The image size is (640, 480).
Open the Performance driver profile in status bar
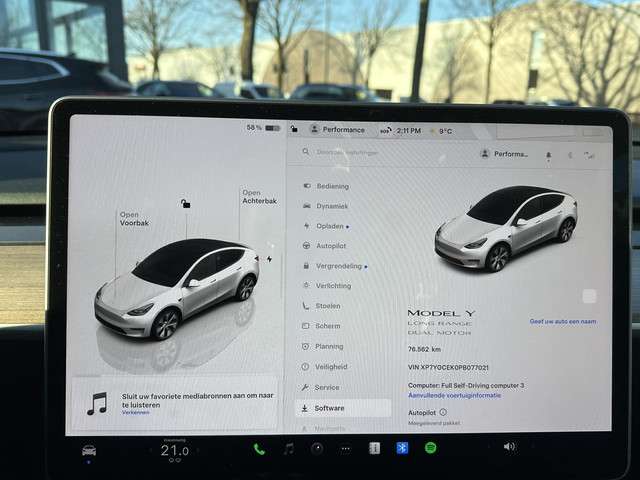point(337,129)
